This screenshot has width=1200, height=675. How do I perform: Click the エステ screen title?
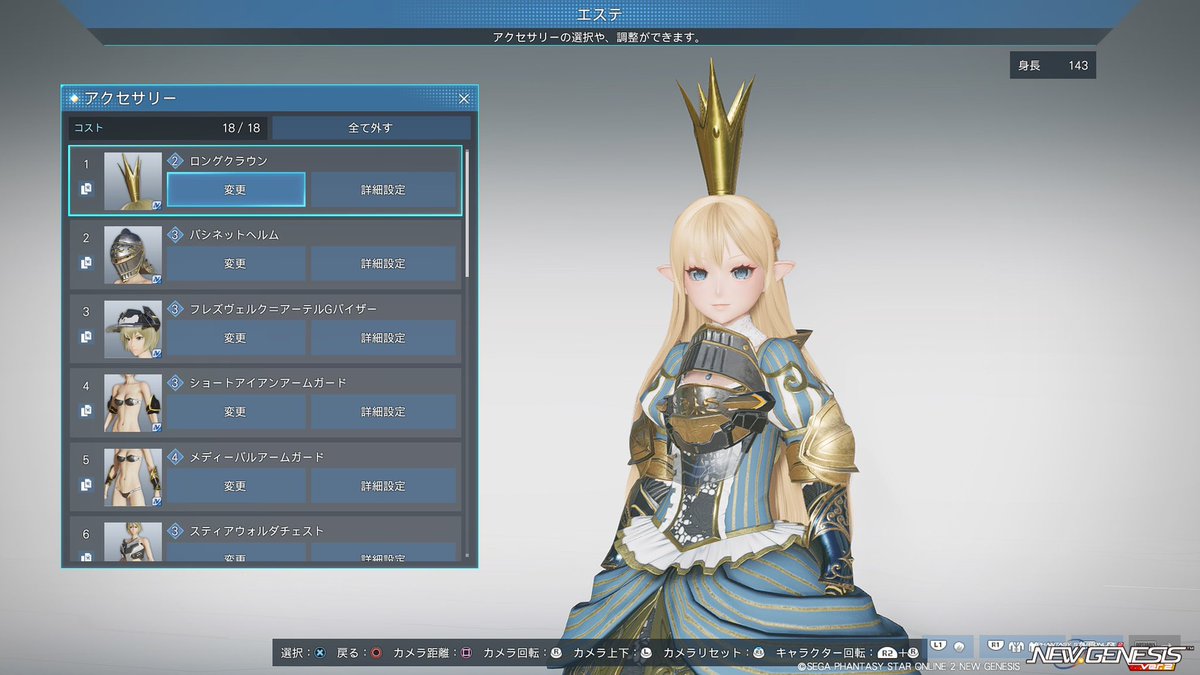point(600,14)
